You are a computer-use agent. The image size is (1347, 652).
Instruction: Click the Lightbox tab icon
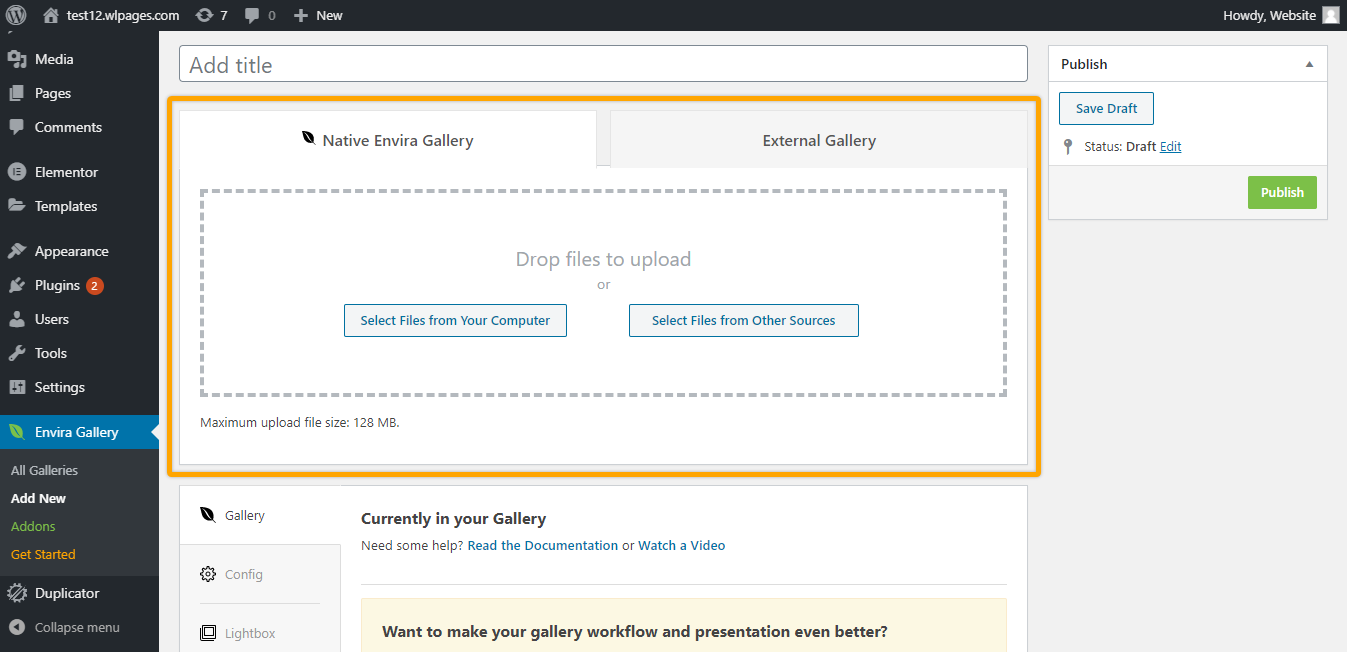pos(208,633)
